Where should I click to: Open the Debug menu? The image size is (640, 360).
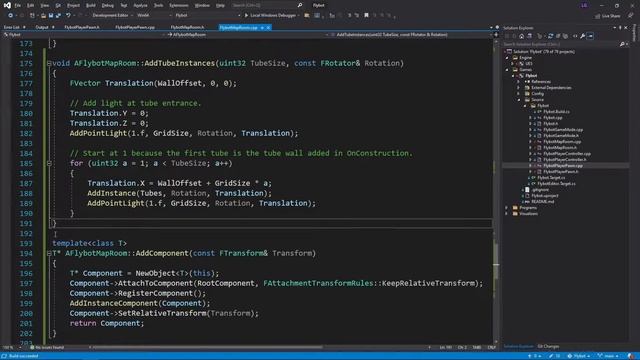108,5
